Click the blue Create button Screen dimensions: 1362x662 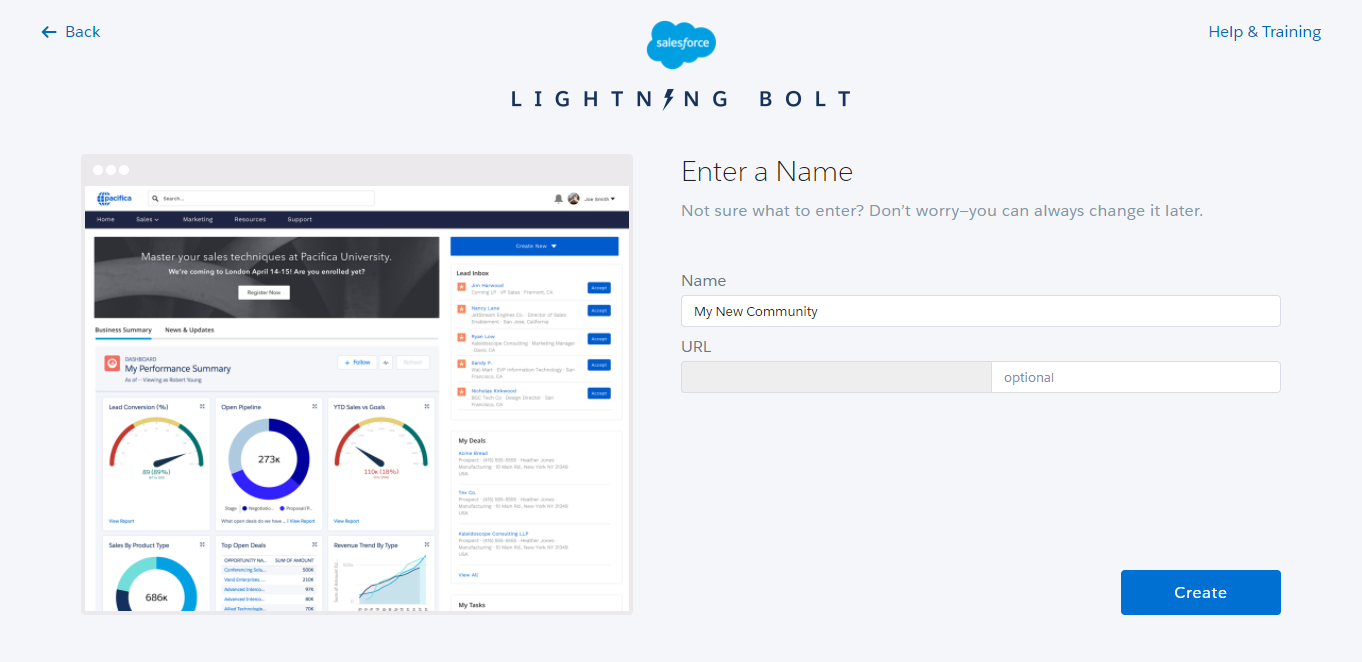click(x=1200, y=592)
